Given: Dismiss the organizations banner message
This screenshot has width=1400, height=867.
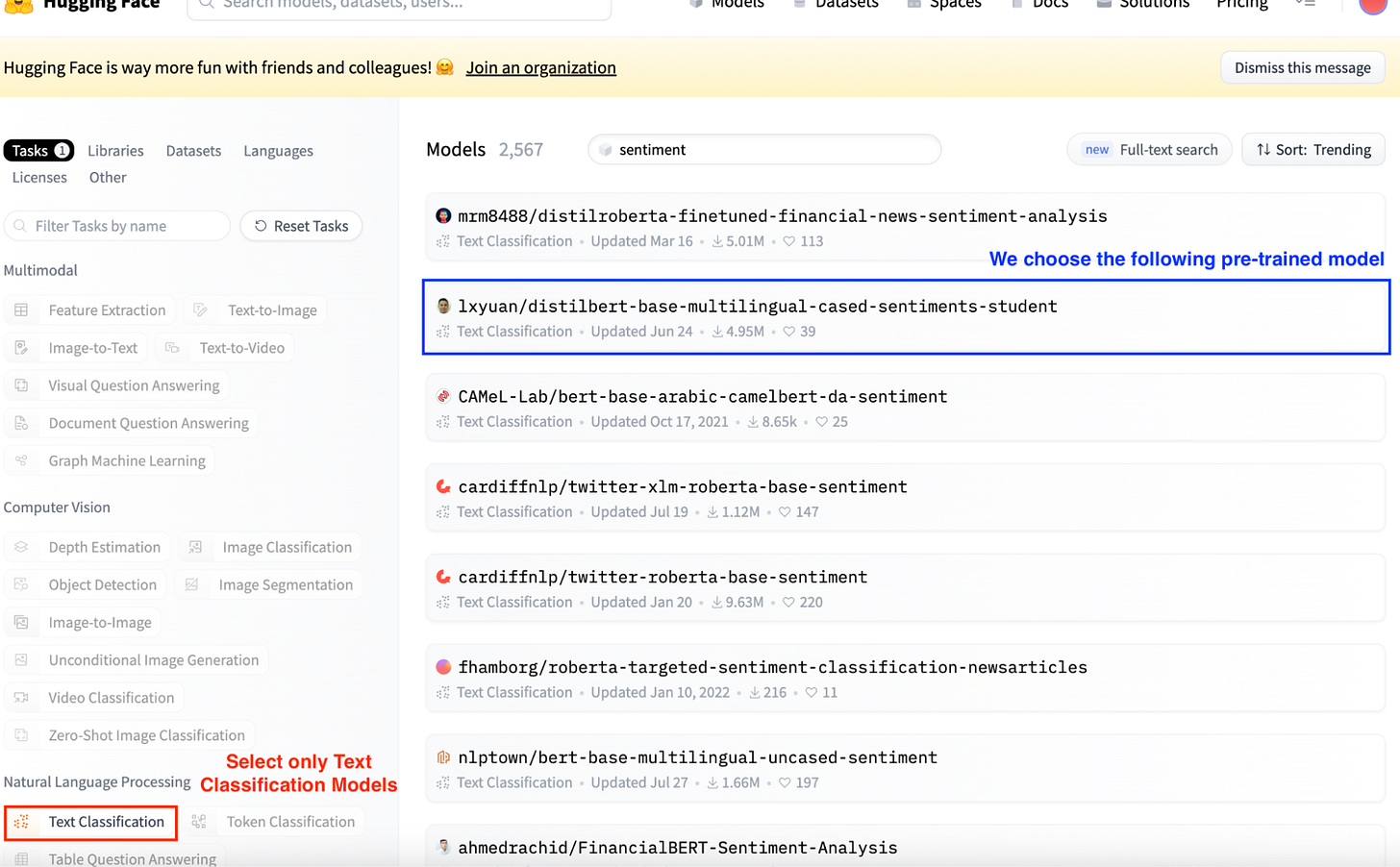Looking at the screenshot, I should pyautogui.click(x=1302, y=67).
